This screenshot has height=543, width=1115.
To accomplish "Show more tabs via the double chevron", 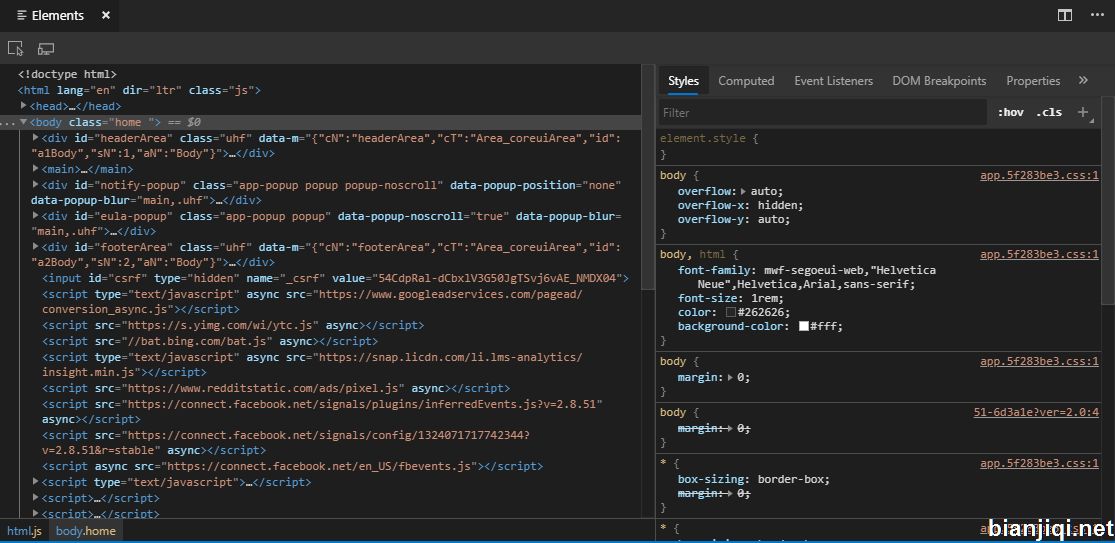I will 1083,80.
